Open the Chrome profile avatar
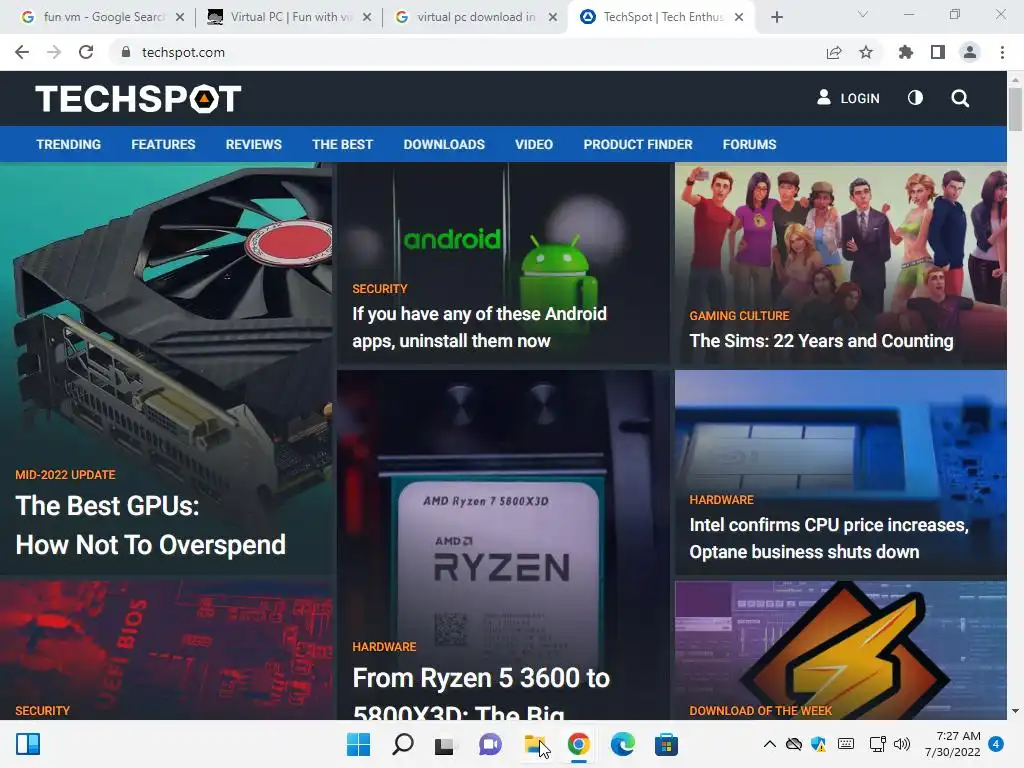Viewport: 1024px width, 768px height. (970, 52)
